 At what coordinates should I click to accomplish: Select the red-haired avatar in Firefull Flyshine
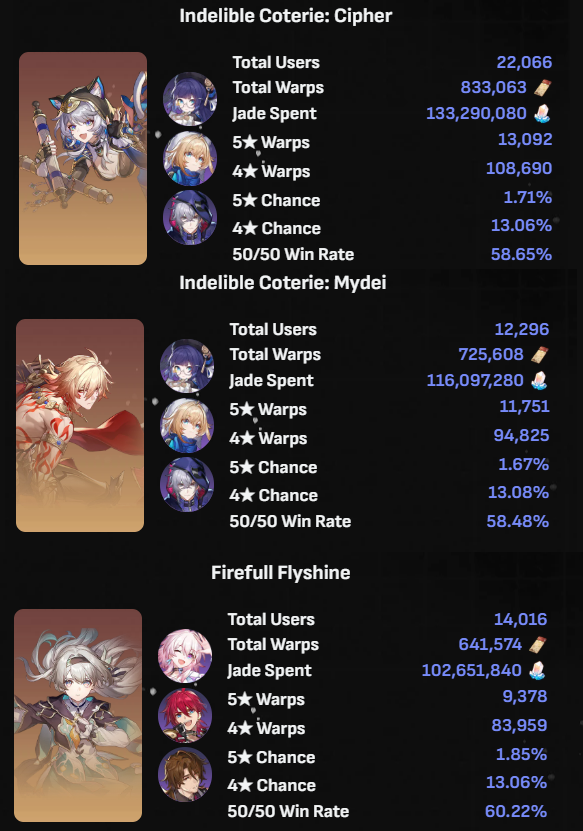185,715
